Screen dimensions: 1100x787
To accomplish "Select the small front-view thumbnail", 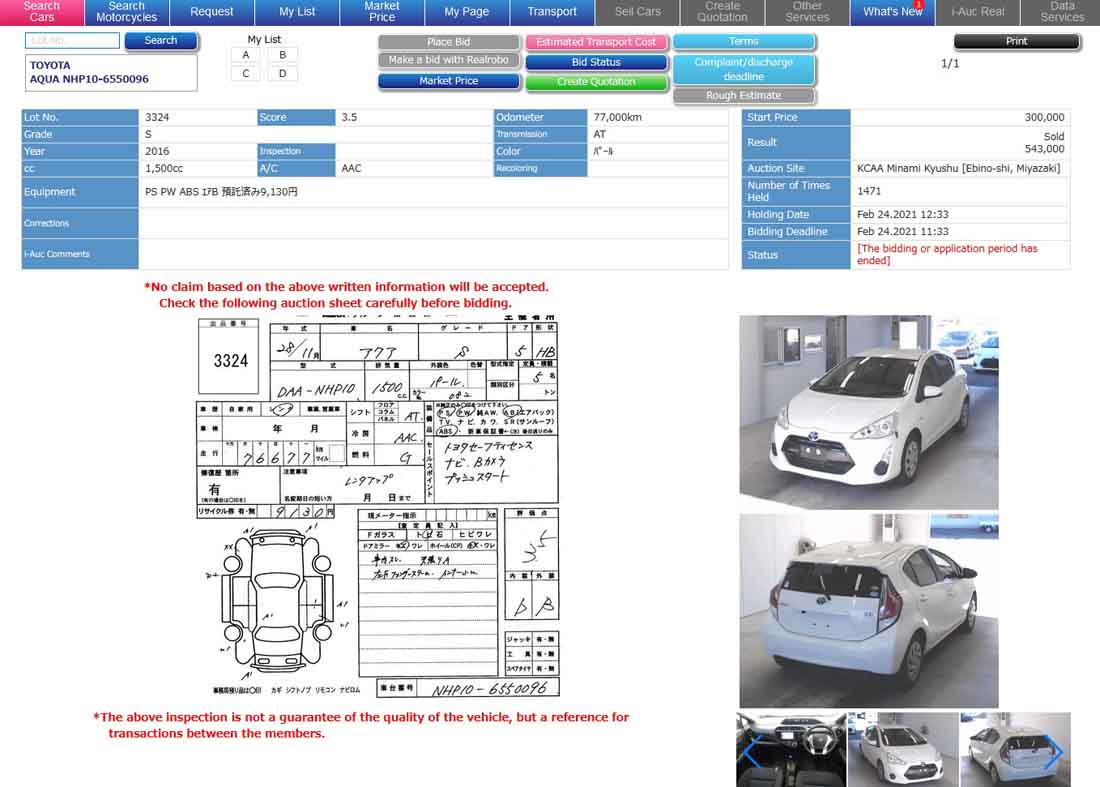I will click(x=903, y=750).
